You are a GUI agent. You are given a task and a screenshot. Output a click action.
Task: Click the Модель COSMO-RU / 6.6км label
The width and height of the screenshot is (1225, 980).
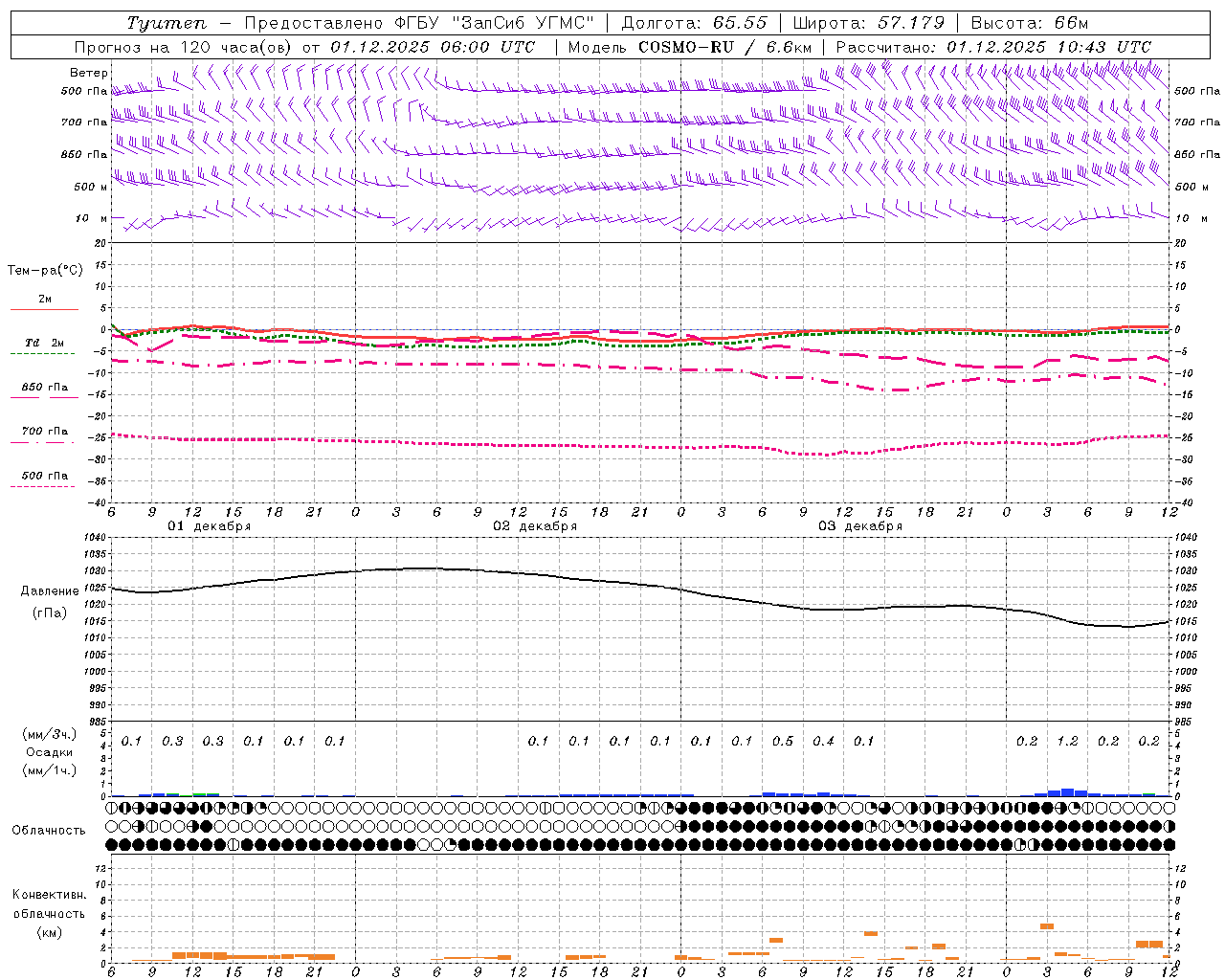689,47
